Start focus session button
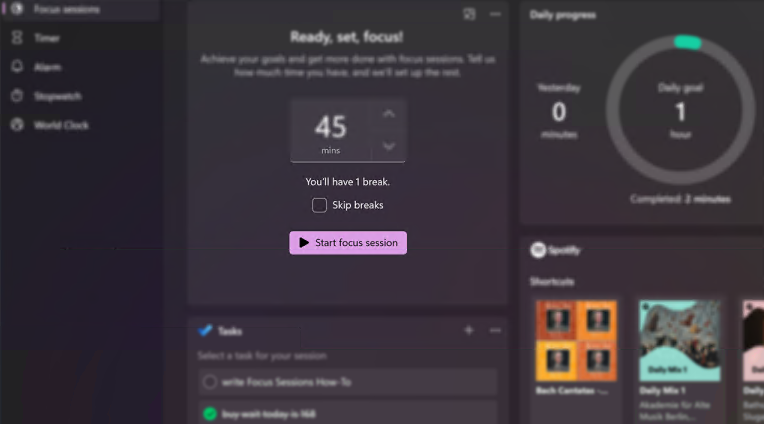 tap(348, 243)
